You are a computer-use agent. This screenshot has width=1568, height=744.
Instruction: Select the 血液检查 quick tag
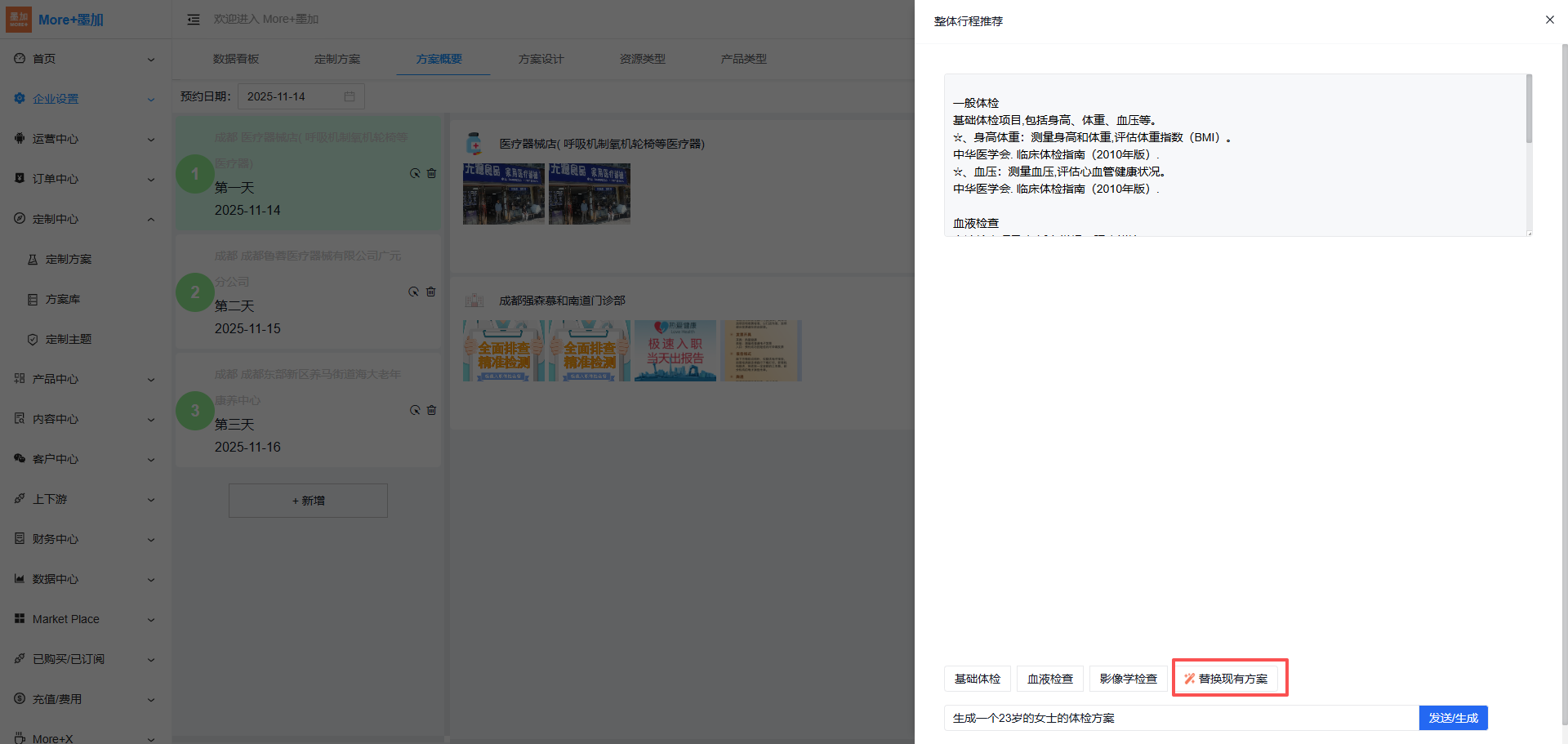point(1049,679)
